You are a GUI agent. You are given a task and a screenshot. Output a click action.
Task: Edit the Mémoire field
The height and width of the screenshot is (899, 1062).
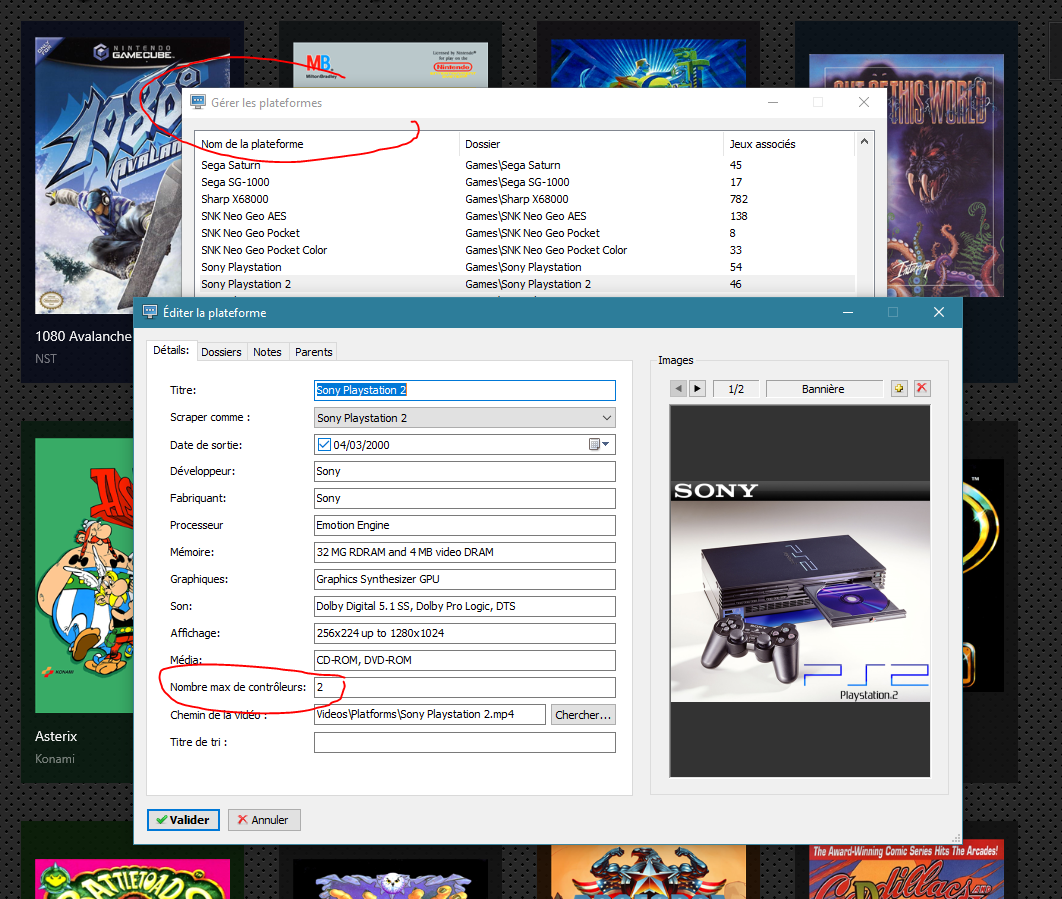click(x=465, y=552)
